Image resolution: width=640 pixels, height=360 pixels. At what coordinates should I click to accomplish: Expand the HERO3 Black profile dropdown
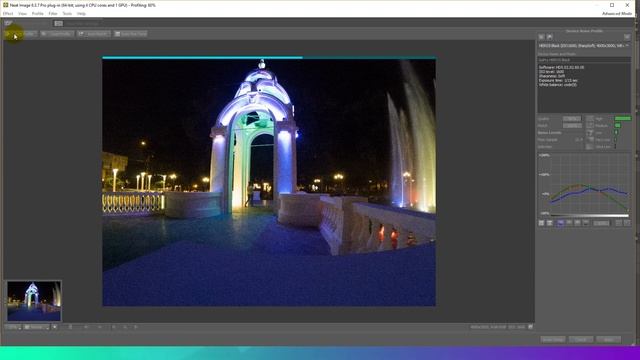(584, 46)
